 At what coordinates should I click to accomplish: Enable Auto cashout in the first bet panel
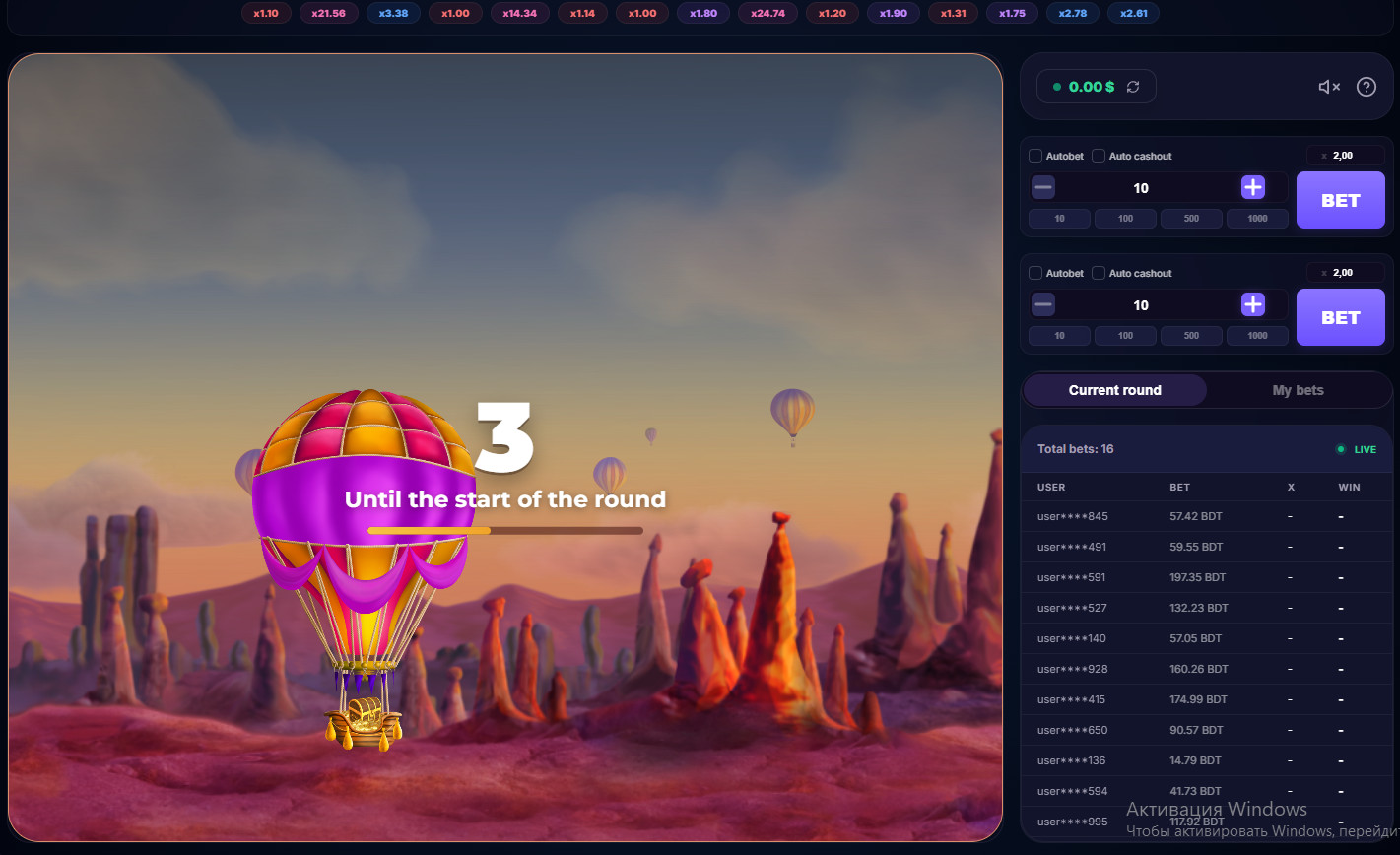click(x=1099, y=156)
